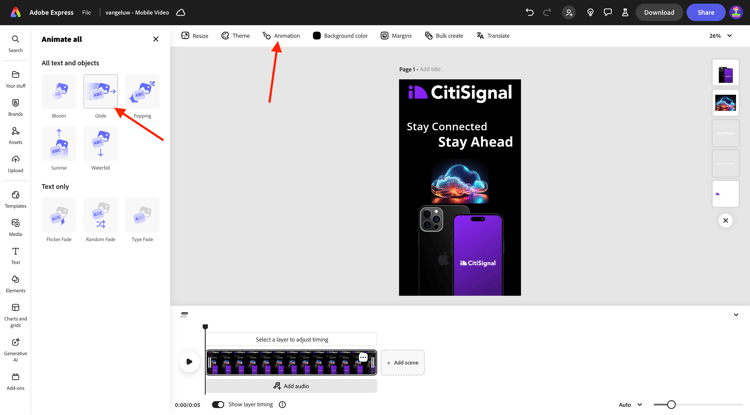Open the Media panel
This screenshot has height=415, width=750.
[x=15, y=227]
